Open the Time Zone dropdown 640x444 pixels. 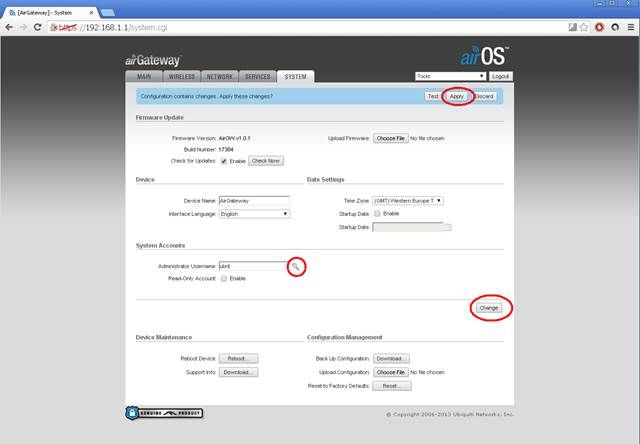(408, 201)
